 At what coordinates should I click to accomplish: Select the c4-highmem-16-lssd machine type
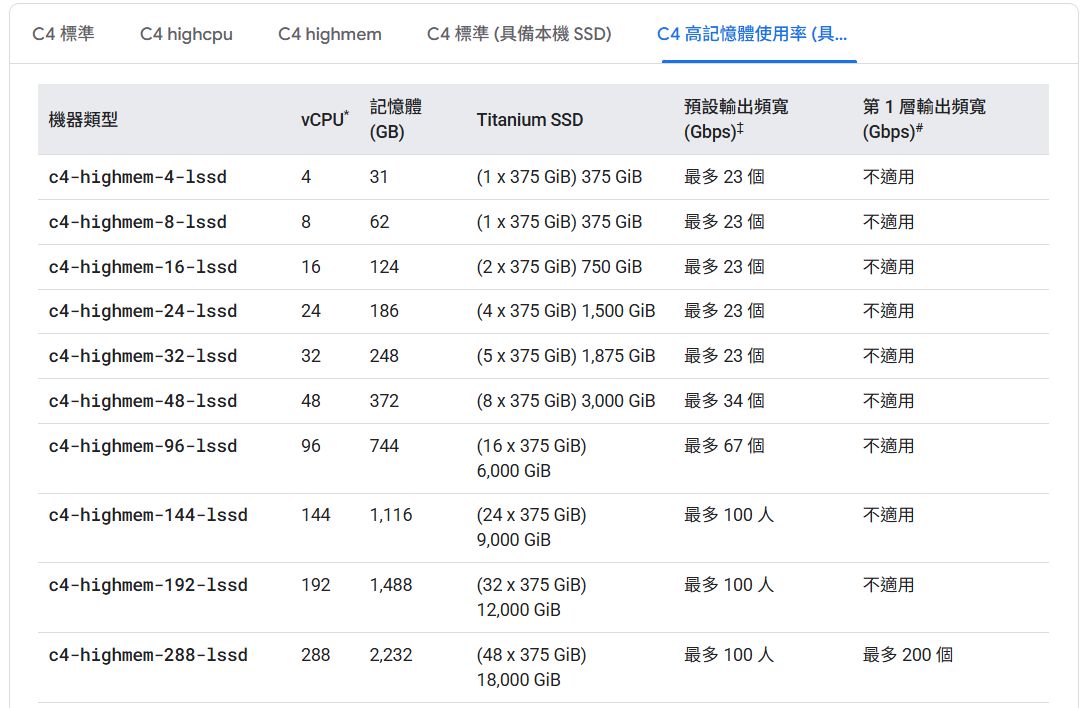click(x=143, y=267)
